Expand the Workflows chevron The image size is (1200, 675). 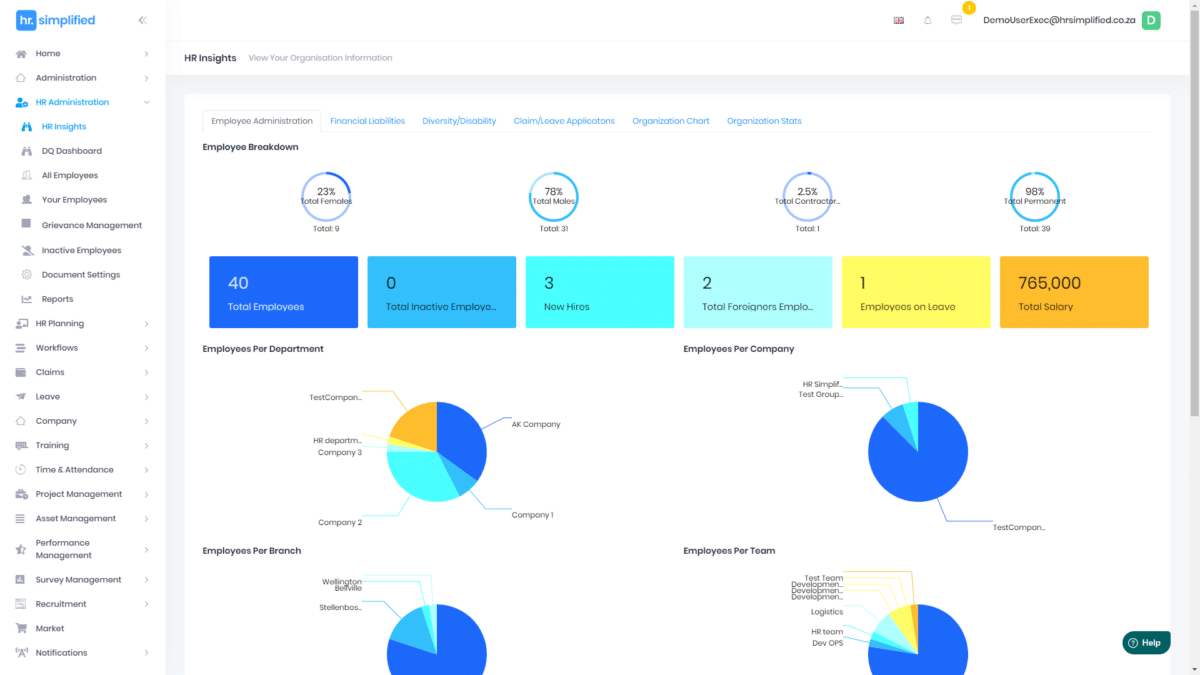click(x=146, y=348)
